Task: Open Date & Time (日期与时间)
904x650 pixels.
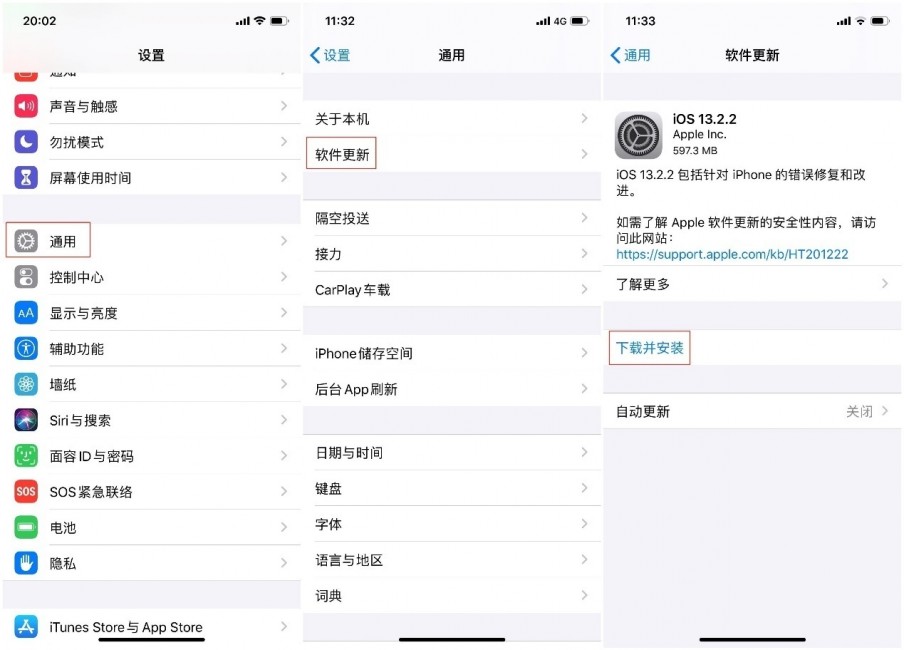Action: [451, 453]
